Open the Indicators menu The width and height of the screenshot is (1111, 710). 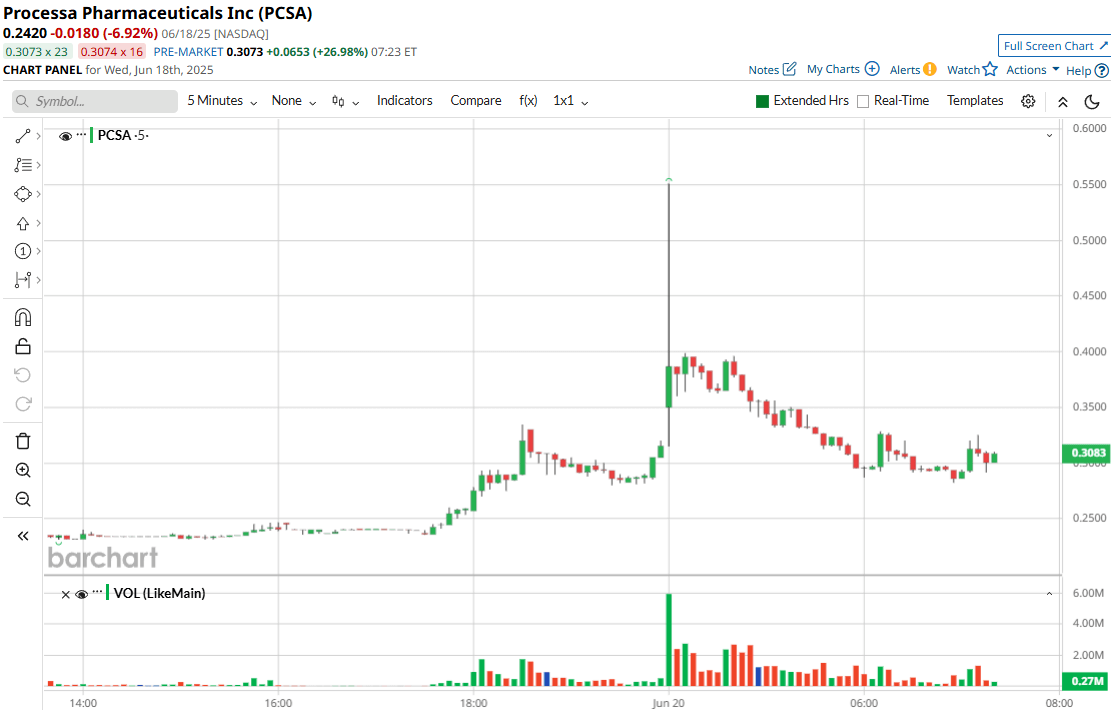(x=405, y=101)
